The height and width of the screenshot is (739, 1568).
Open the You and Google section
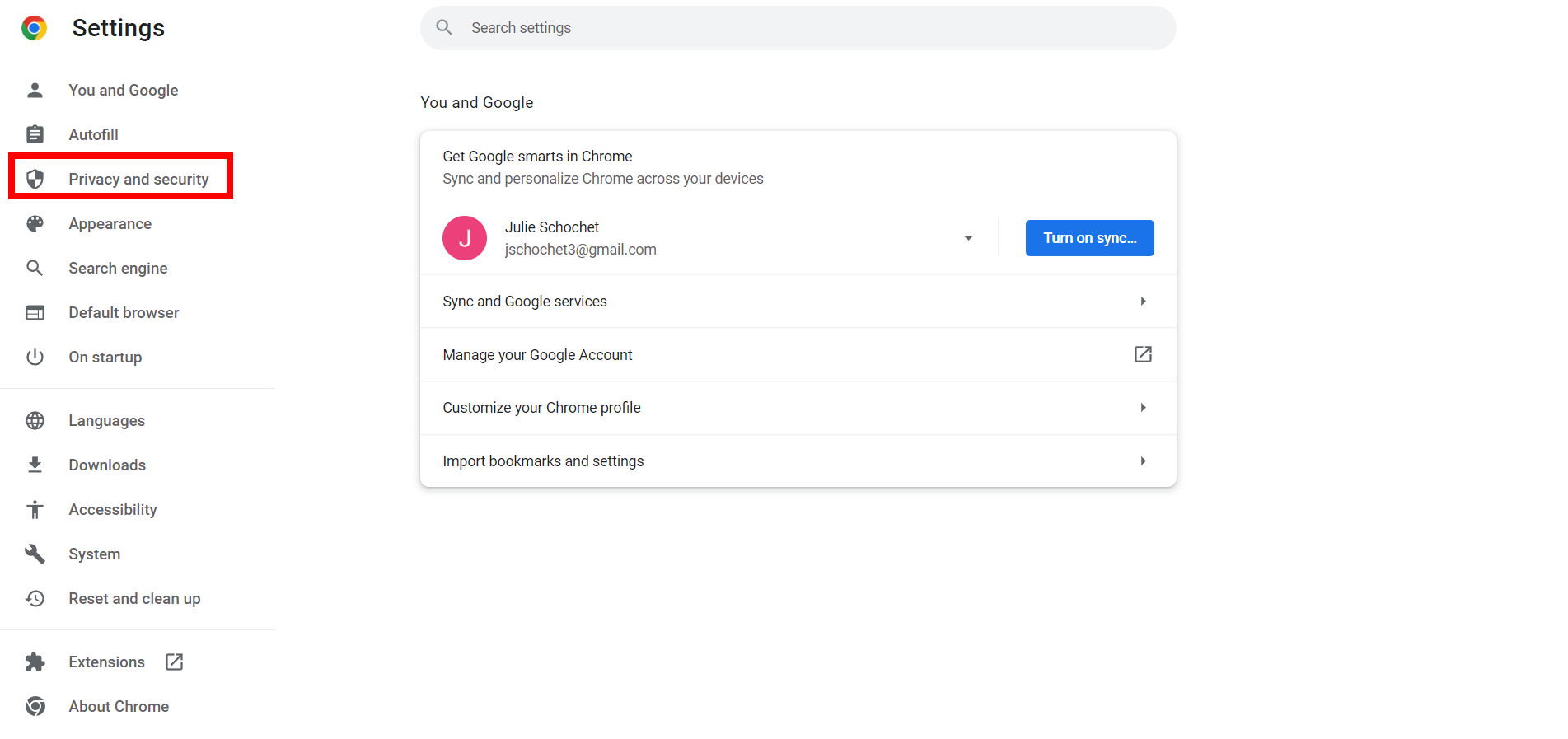(x=123, y=90)
